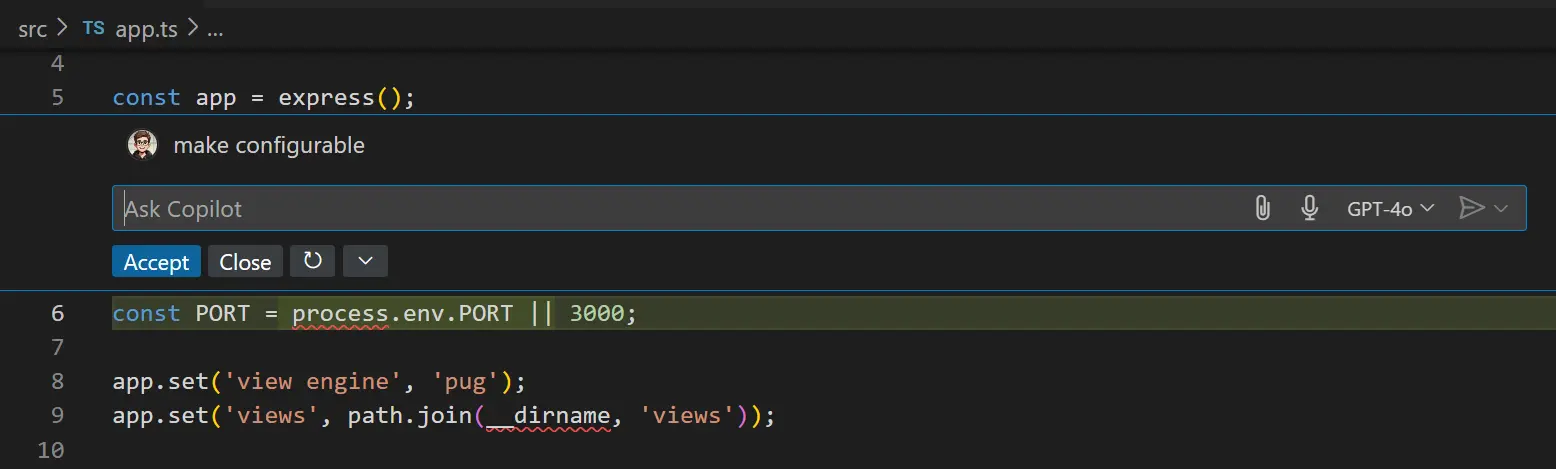Open more actions dropdown next to rerun
This screenshot has height=469, width=1556.
(365, 261)
